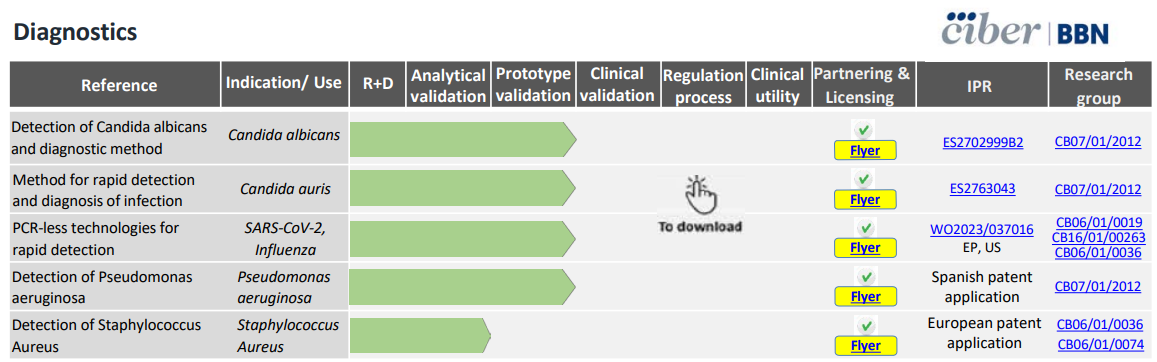1157x362 pixels.
Task: Click the ciber BBN logo
Action: (x=1030, y=33)
